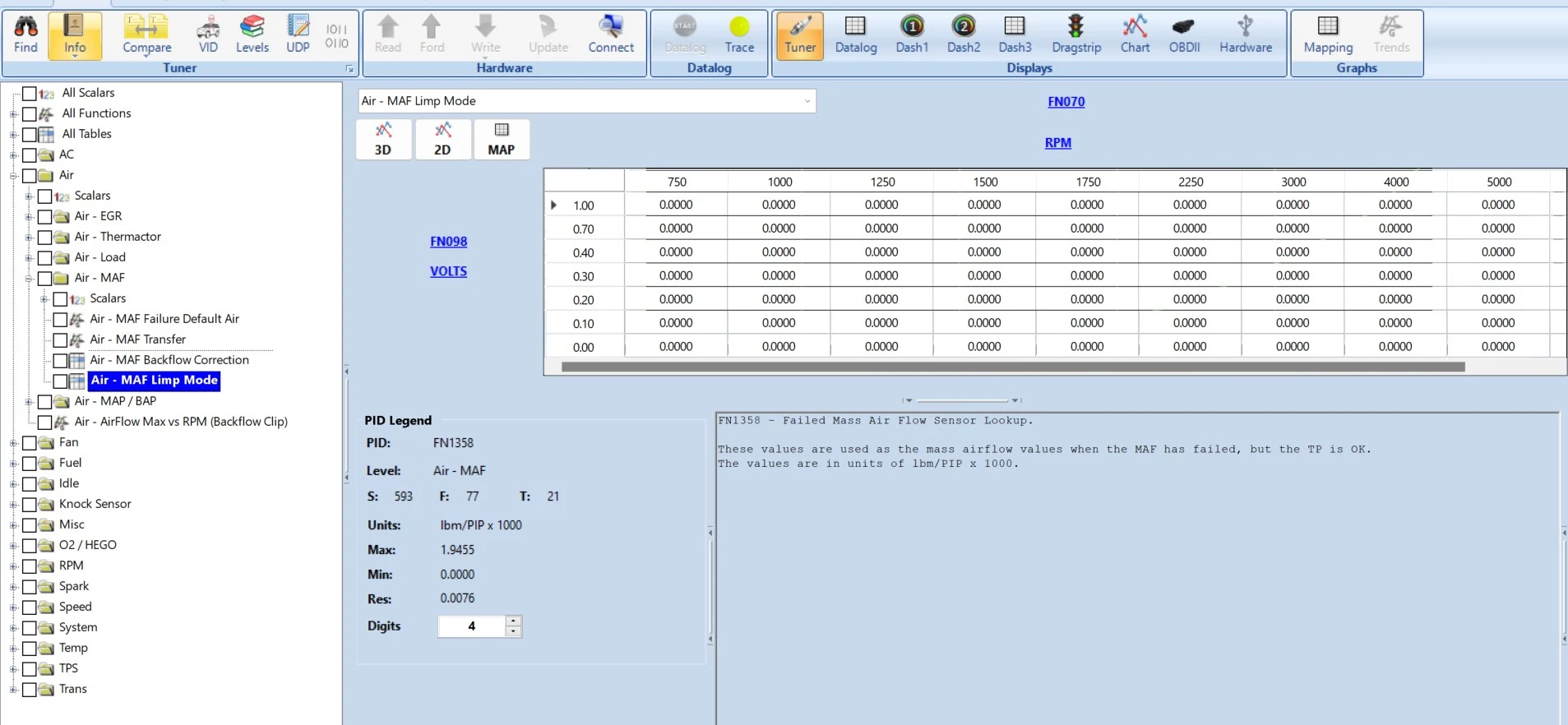Check the All Functions checkbox
1568x725 pixels.
click(x=30, y=114)
